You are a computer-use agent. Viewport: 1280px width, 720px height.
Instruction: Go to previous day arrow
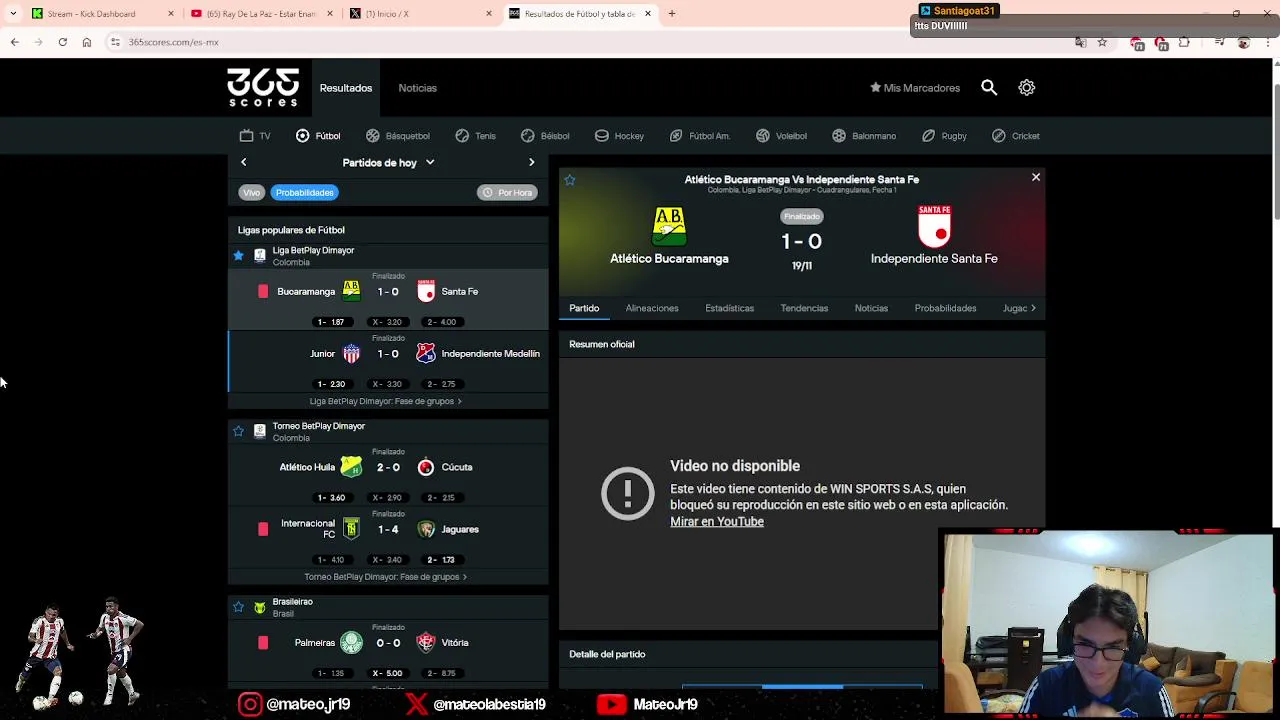pos(243,162)
